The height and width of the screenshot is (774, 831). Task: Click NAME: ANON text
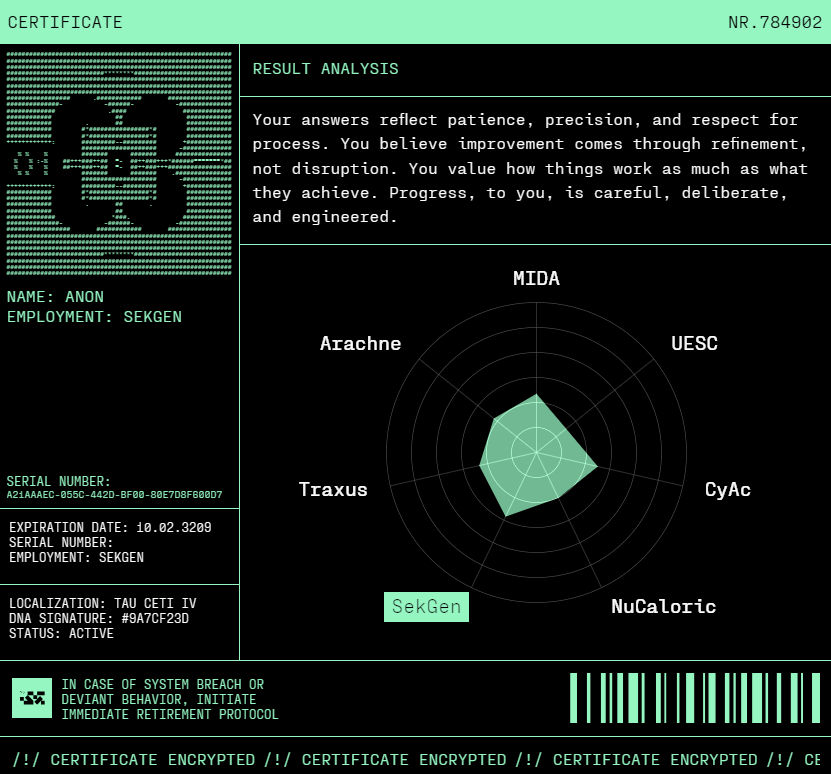click(x=55, y=297)
